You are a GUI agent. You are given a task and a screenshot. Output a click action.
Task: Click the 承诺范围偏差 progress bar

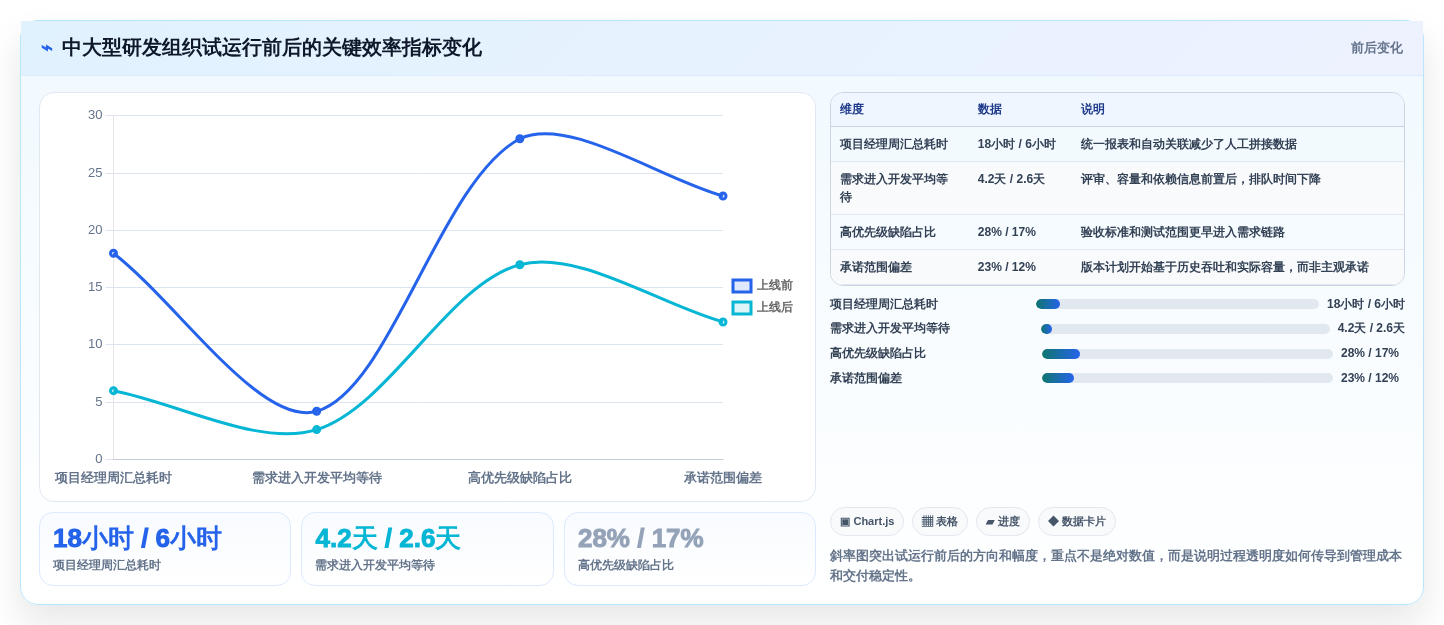[1187, 378]
